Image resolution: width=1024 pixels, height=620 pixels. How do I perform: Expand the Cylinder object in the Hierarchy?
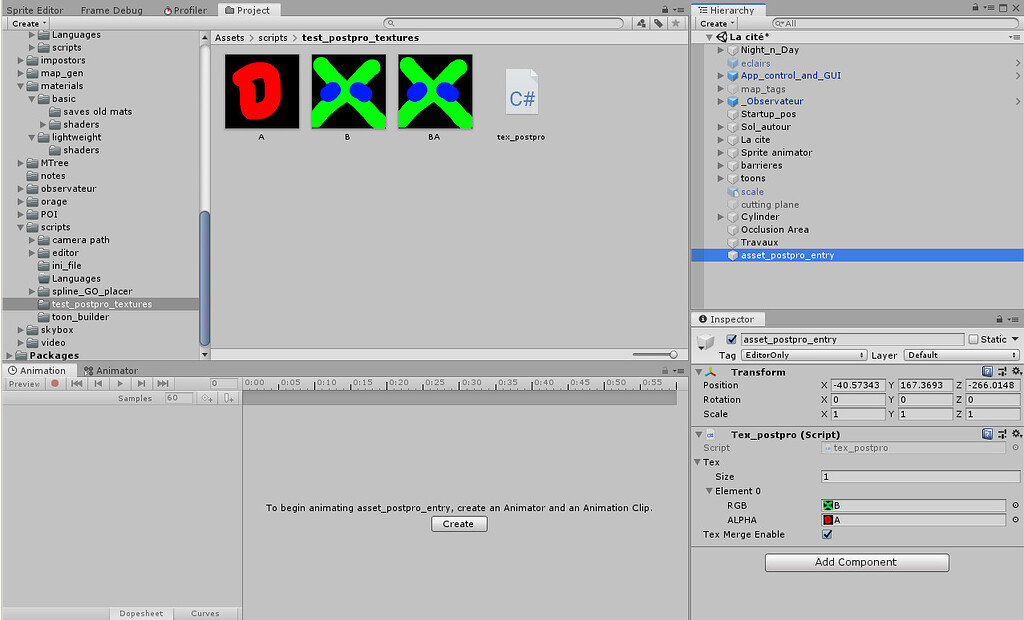point(720,216)
